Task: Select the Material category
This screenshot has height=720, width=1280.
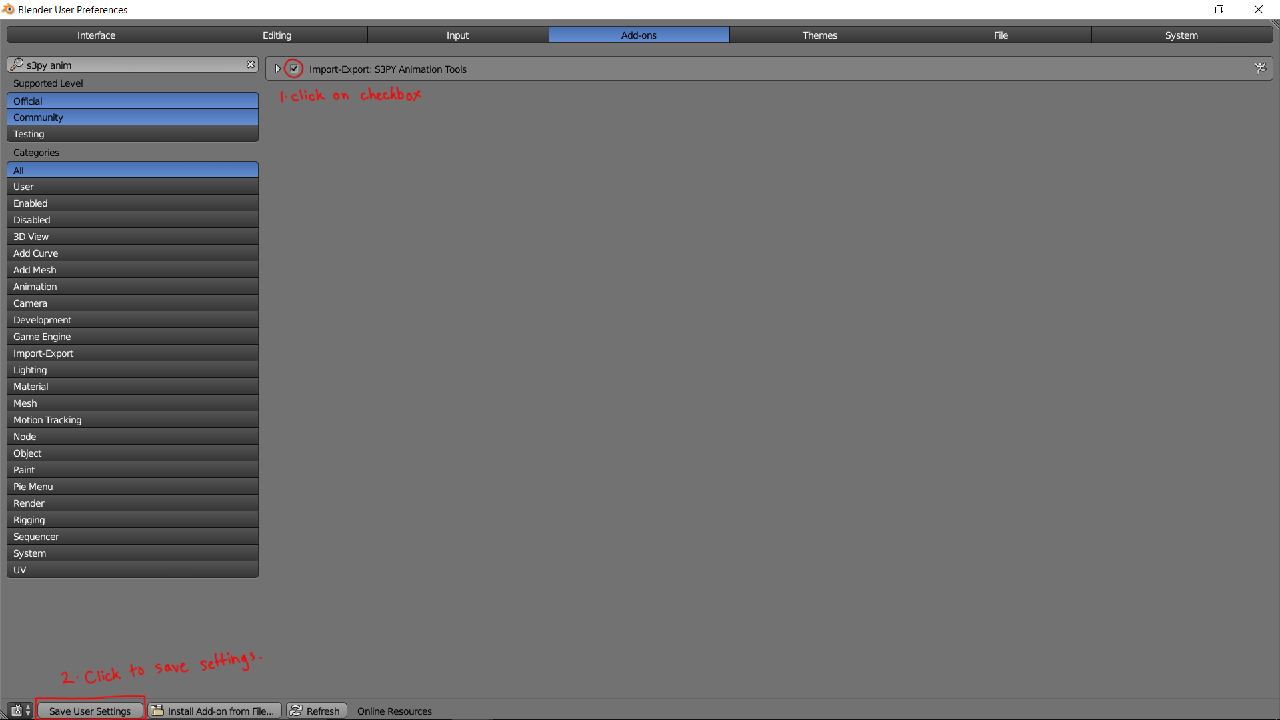Action: [133, 387]
